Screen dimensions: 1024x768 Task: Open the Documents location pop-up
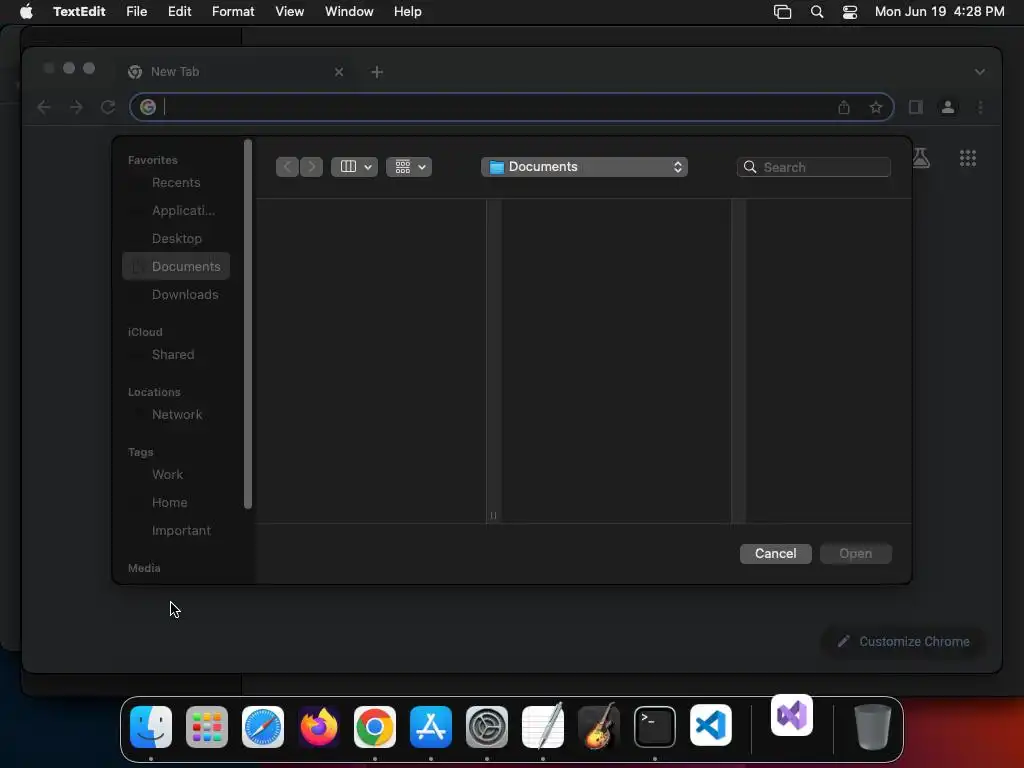tap(584, 167)
